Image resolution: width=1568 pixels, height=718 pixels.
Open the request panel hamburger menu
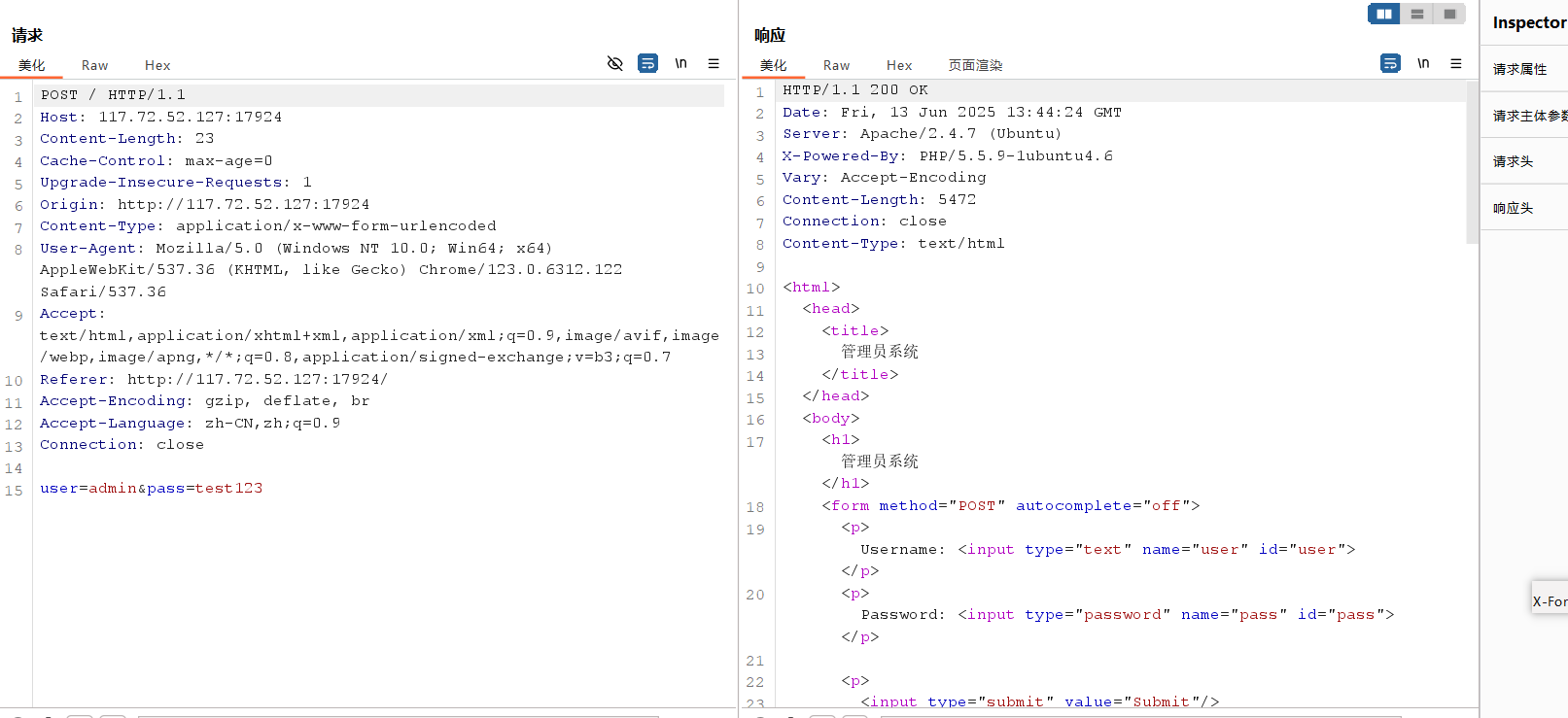click(714, 63)
